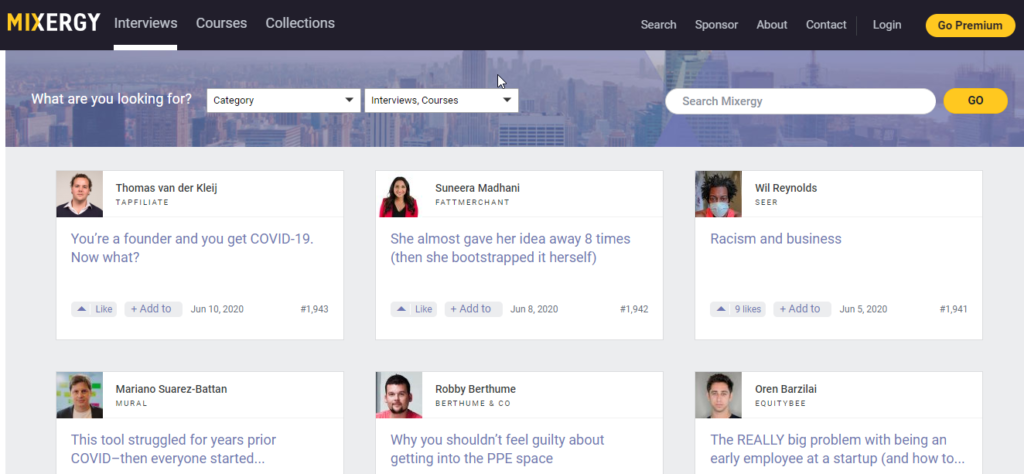Click the name Thomas van der Kleij
The height and width of the screenshot is (474, 1024).
pyautogui.click(x=167, y=188)
